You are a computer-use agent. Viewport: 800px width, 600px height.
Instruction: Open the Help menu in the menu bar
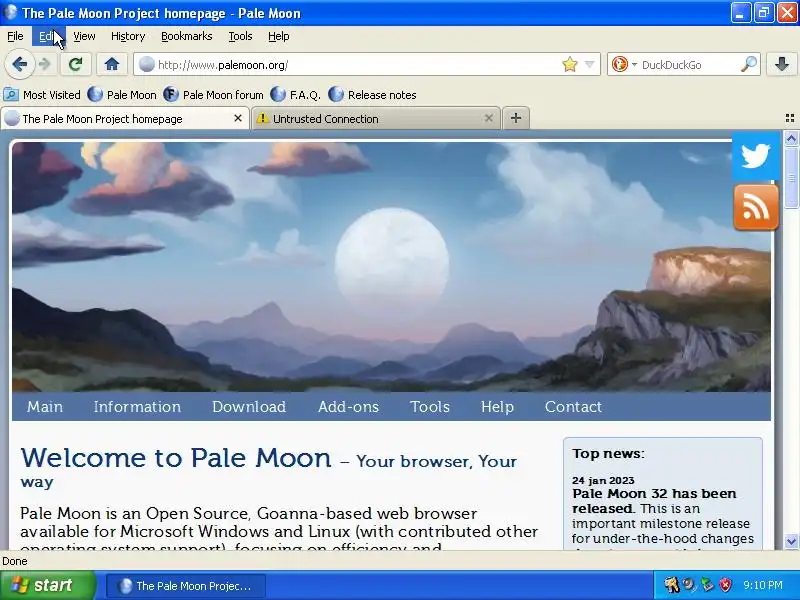tap(279, 36)
